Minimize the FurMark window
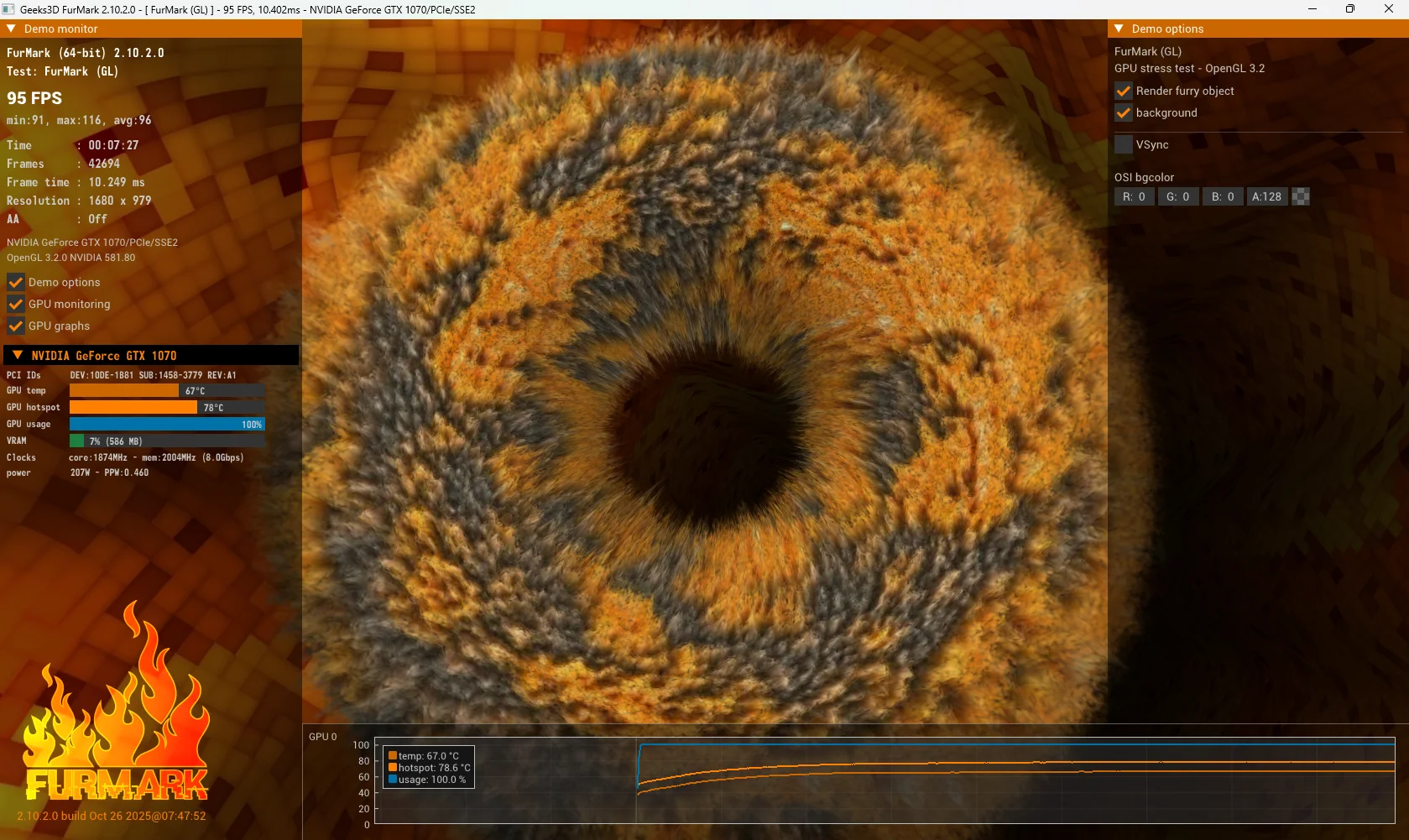1409x840 pixels. pos(1312,9)
